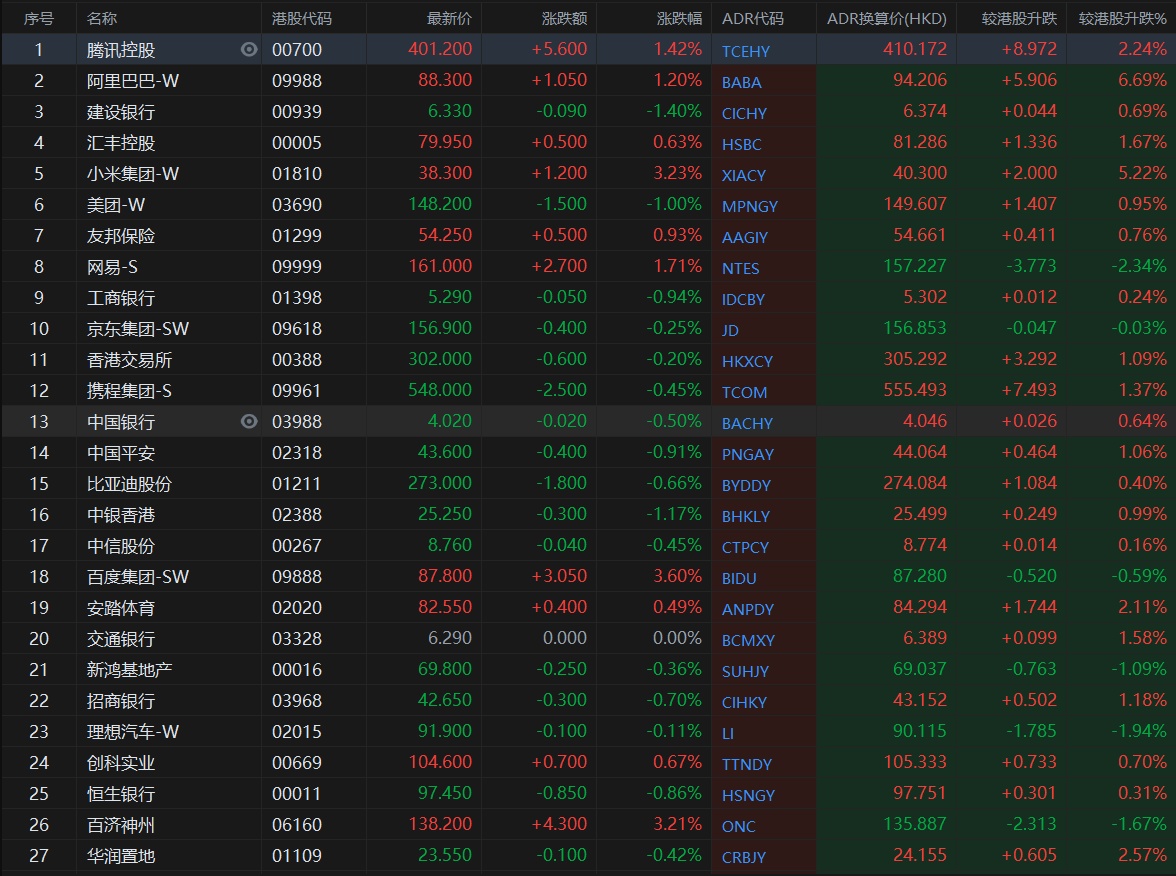Open the 美团-W stock entry

(116, 205)
